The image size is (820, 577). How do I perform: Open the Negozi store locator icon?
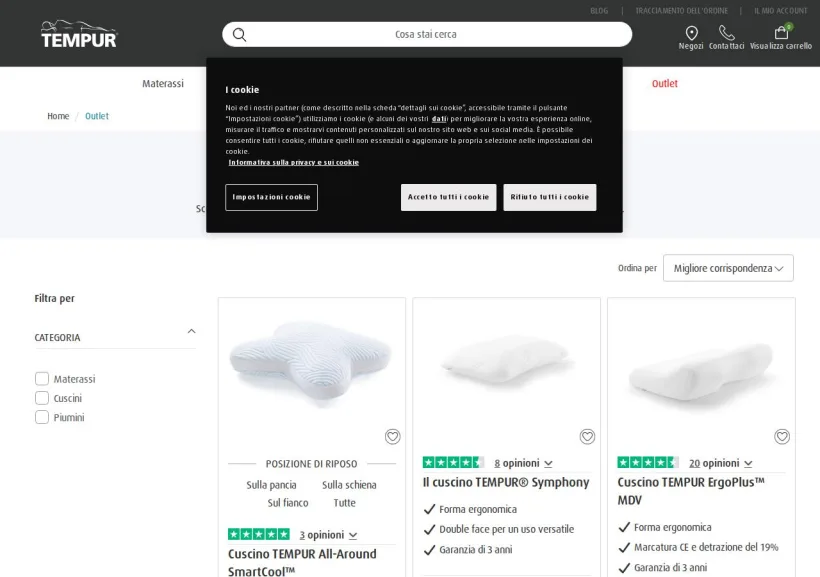click(x=691, y=33)
